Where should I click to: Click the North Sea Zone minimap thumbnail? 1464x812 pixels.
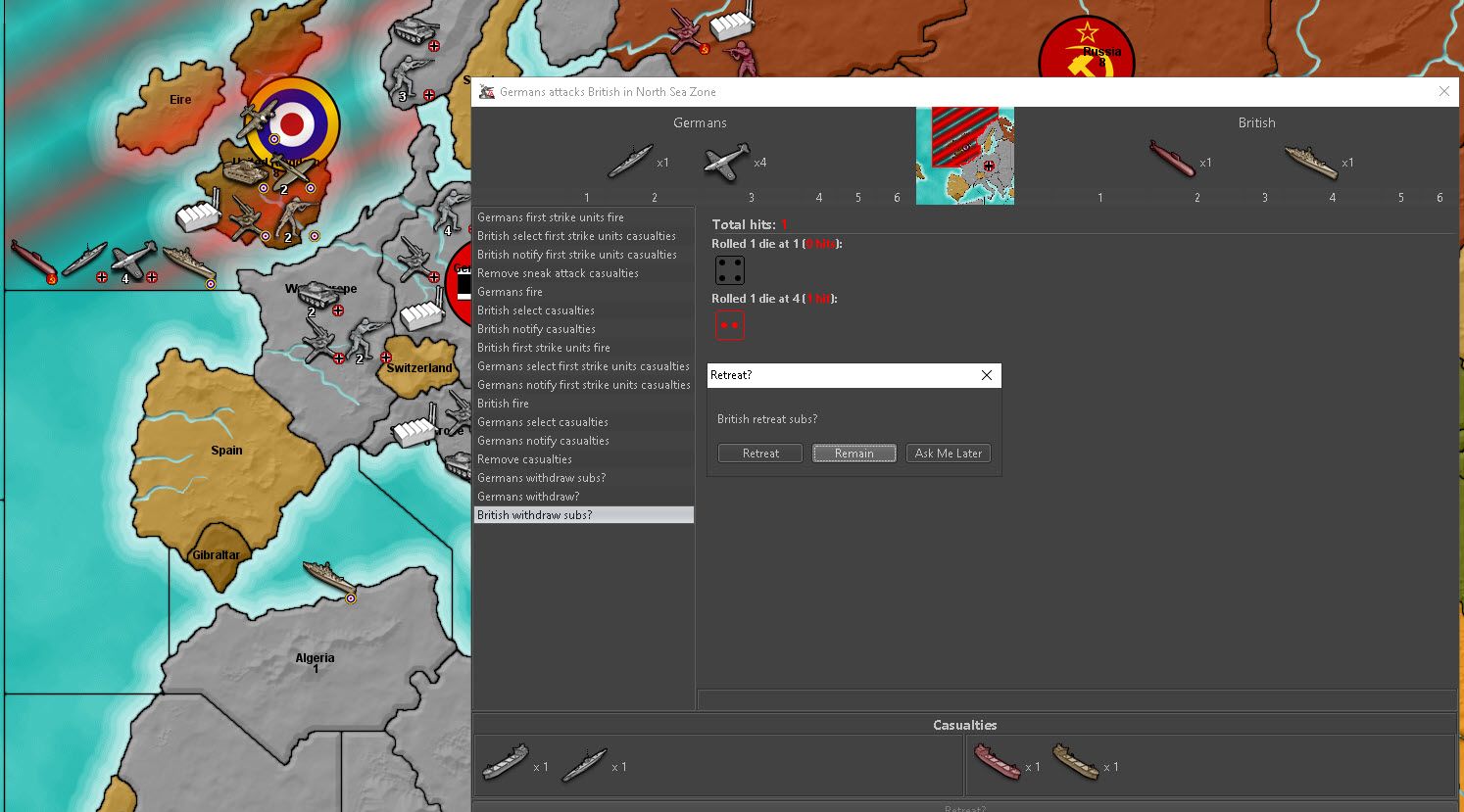coord(965,156)
